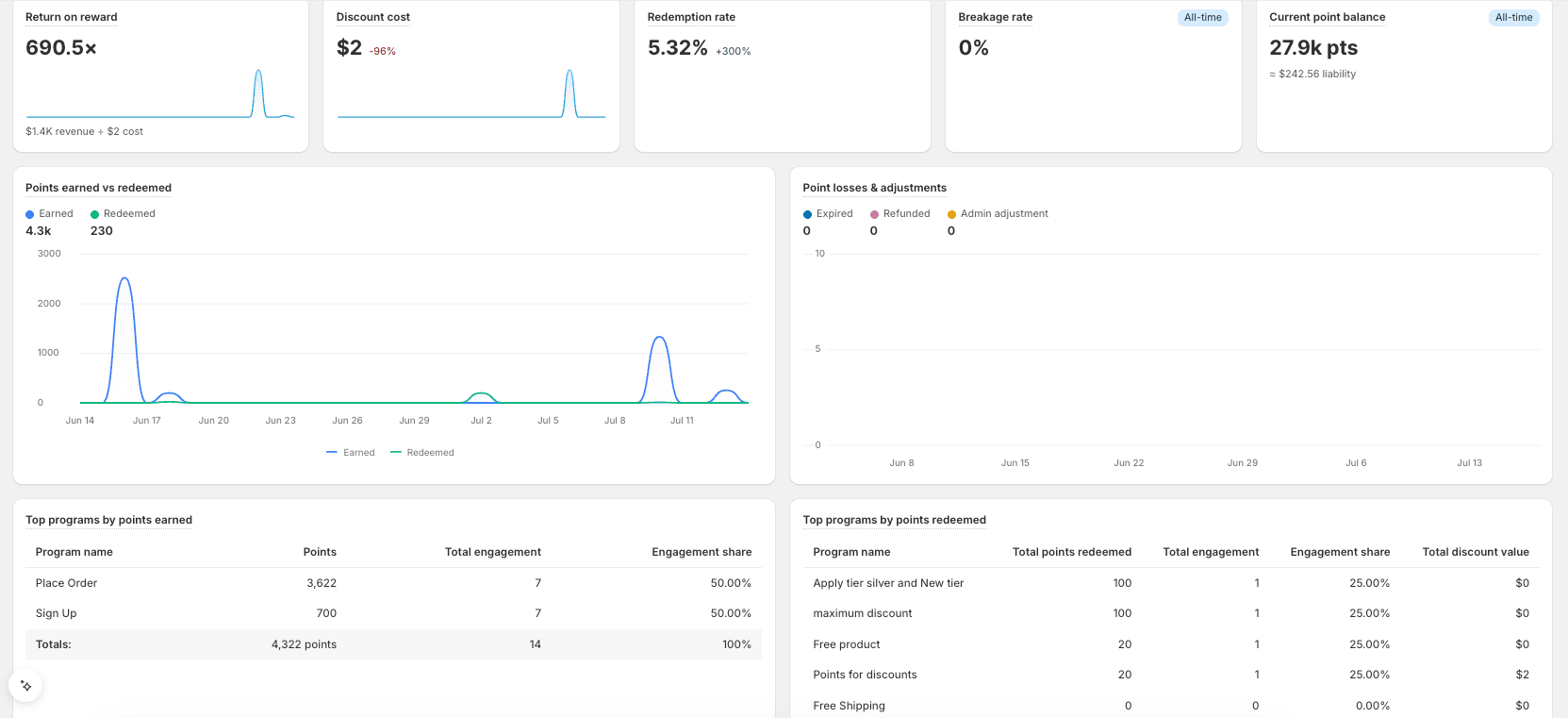Click the maximum discount program row
This screenshot has height=718, width=1568.
[x=1171, y=613]
